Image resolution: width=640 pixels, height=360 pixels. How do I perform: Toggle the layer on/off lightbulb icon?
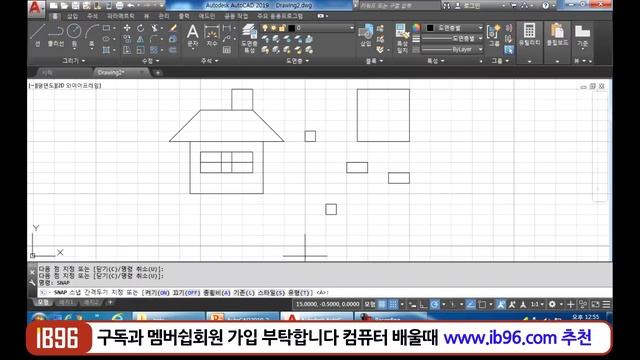[x=265, y=28]
